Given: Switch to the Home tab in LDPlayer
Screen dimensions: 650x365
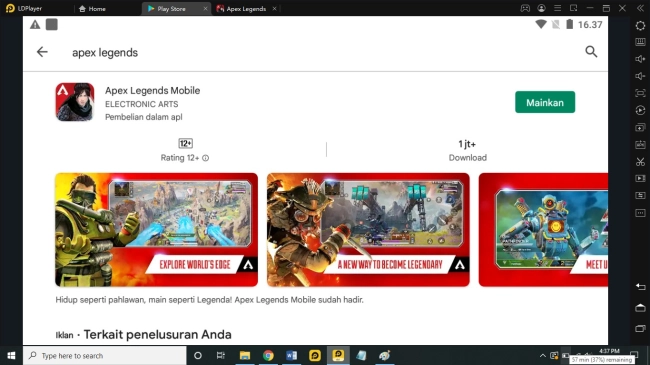Looking at the screenshot, I should point(92,8).
